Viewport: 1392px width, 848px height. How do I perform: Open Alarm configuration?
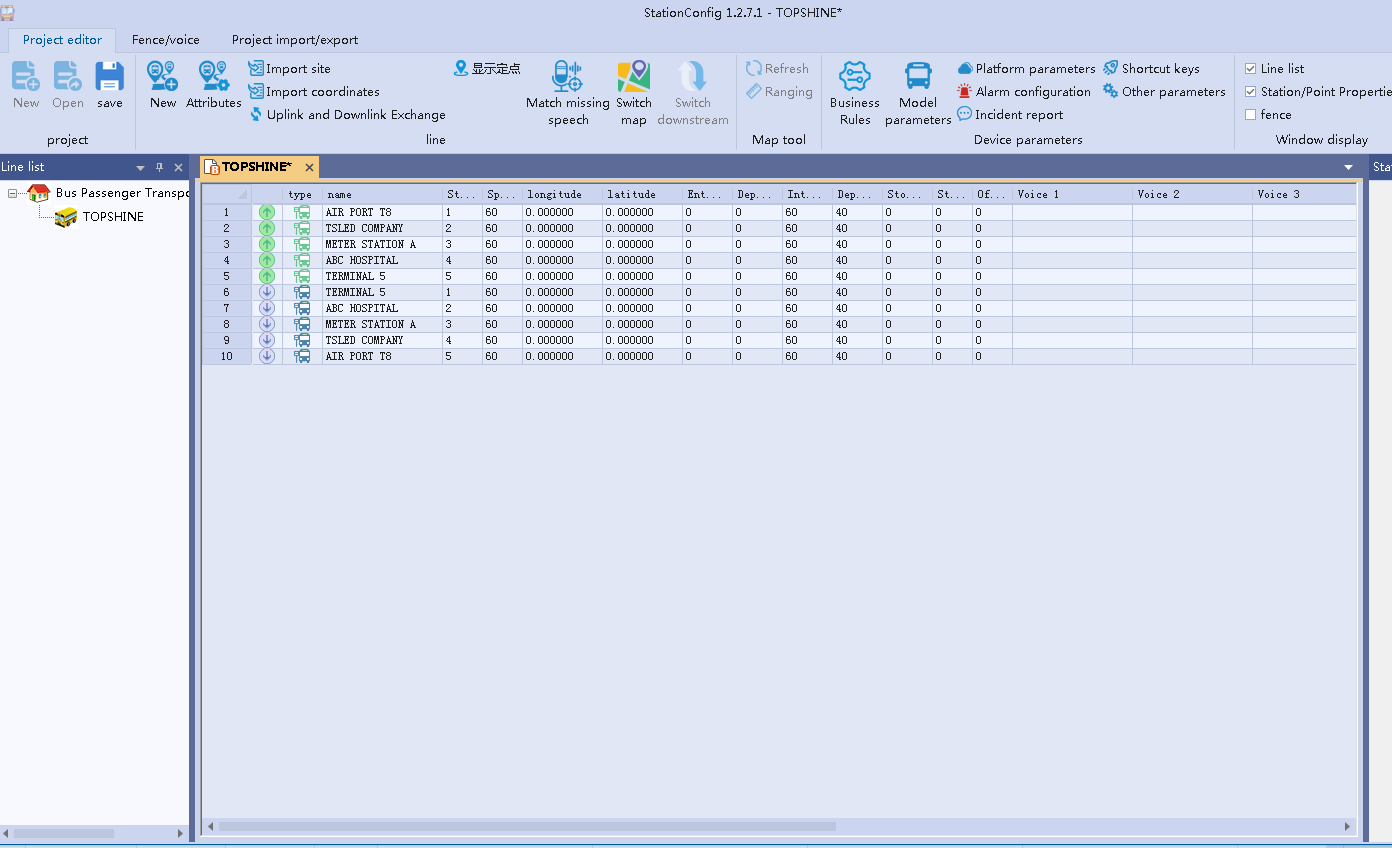pos(1032,92)
